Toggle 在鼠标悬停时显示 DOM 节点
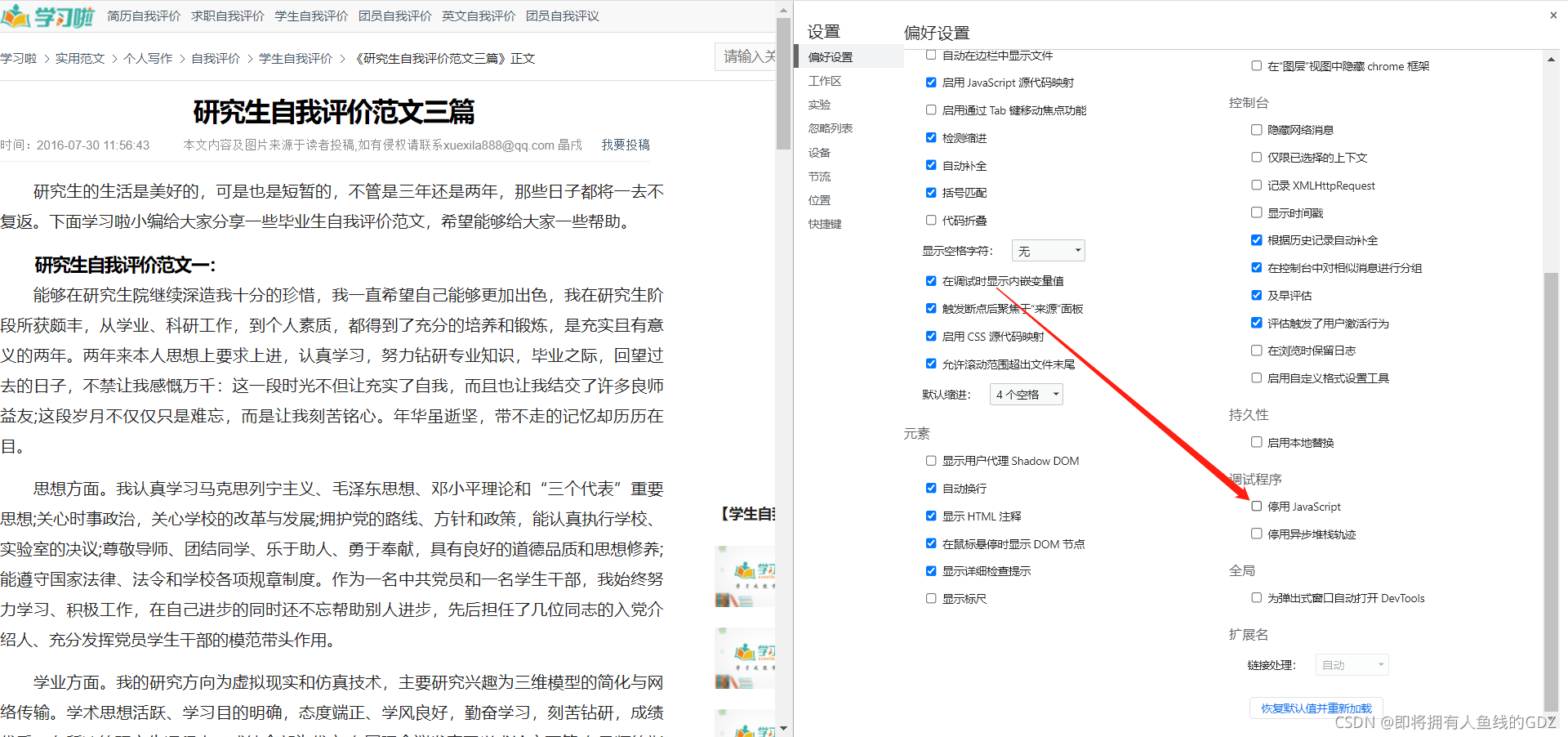This screenshot has height=737, width=1568. pyautogui.click(x=931, y=544)
